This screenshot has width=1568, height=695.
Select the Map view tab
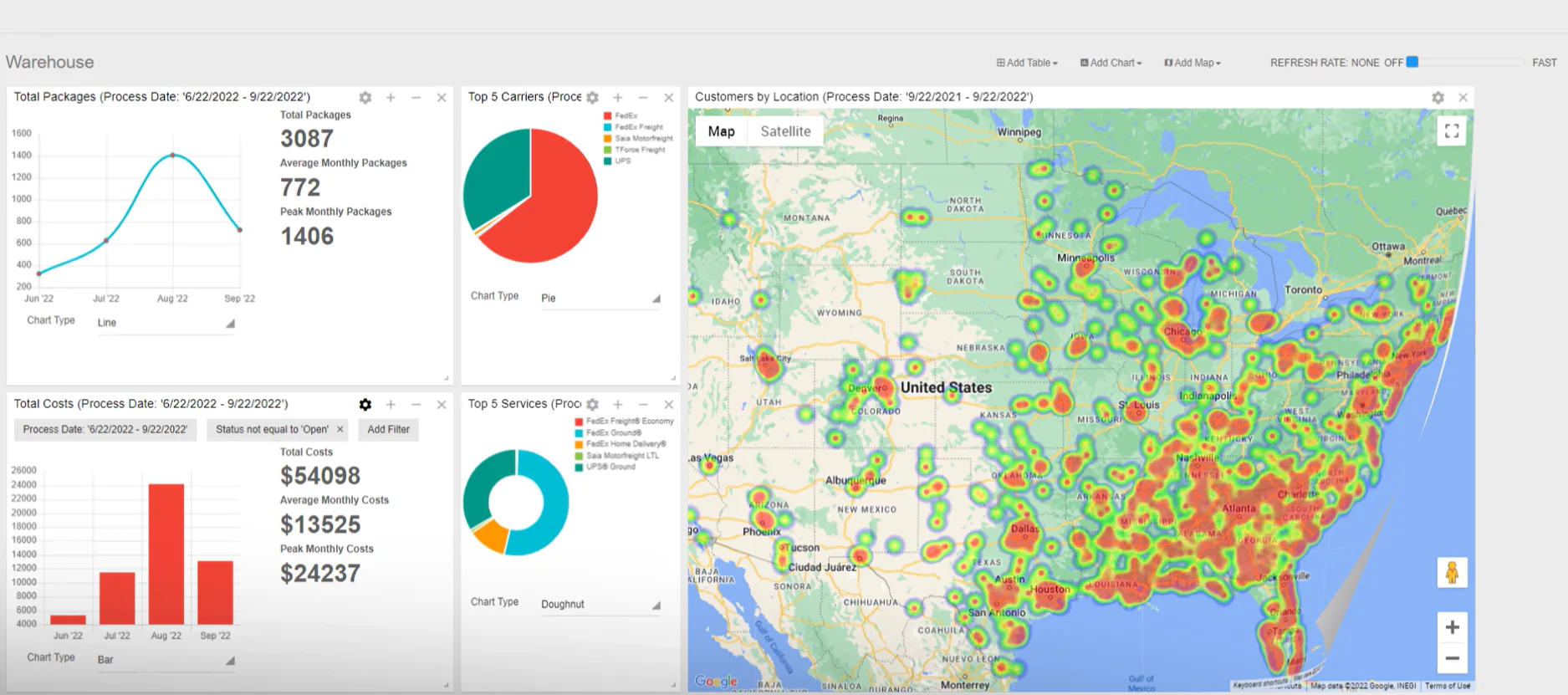click(x=722, y=131)
